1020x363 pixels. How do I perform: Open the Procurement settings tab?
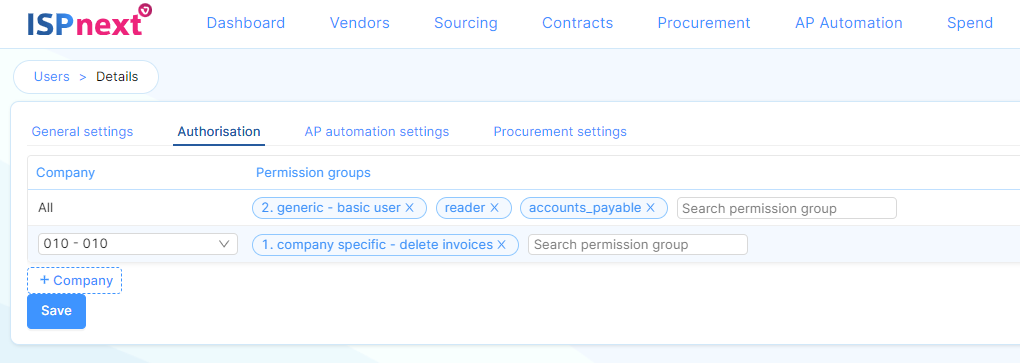(560, 131)
